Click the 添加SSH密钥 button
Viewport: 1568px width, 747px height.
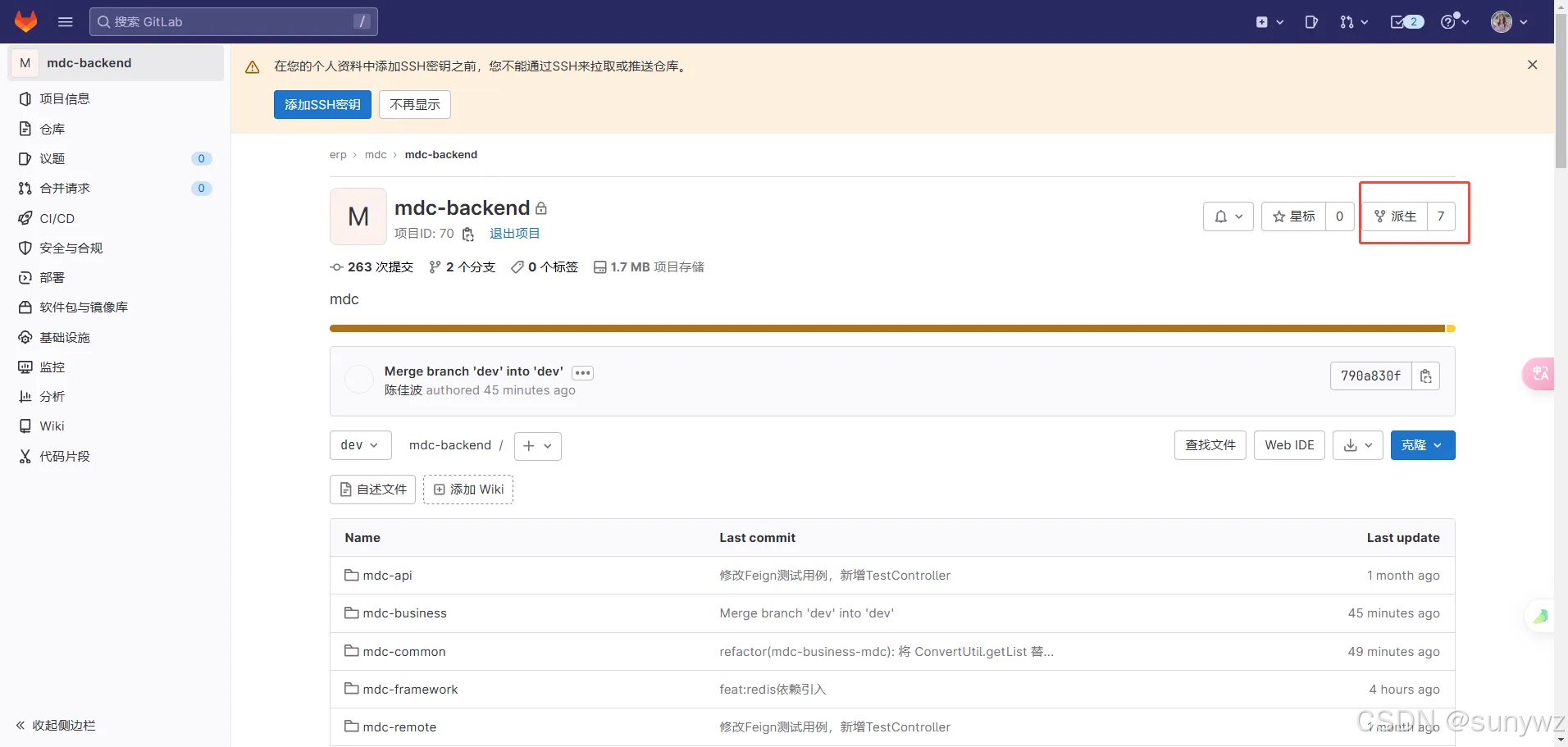click(322, 105)
